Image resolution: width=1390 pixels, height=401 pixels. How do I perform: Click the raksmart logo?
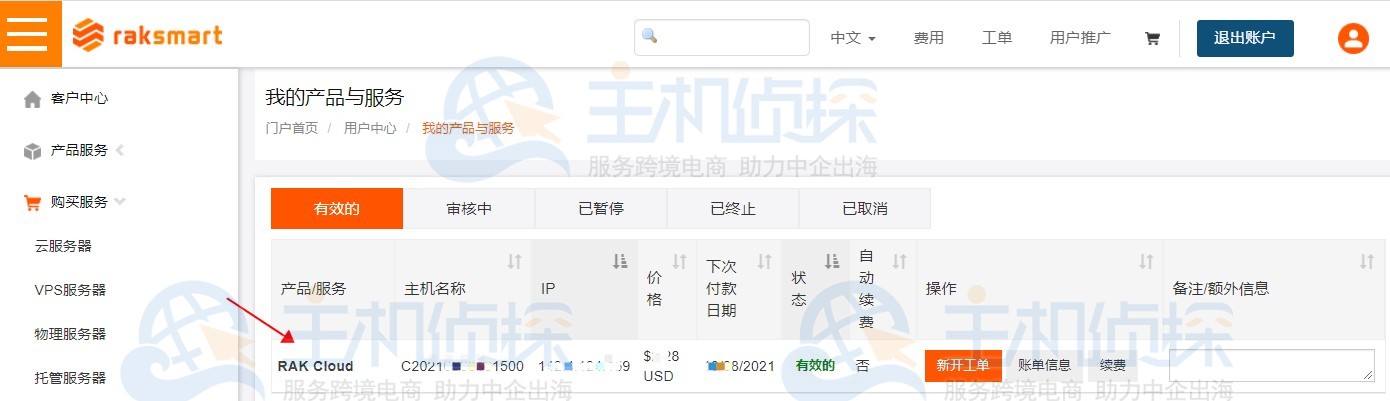pos(148,35)
